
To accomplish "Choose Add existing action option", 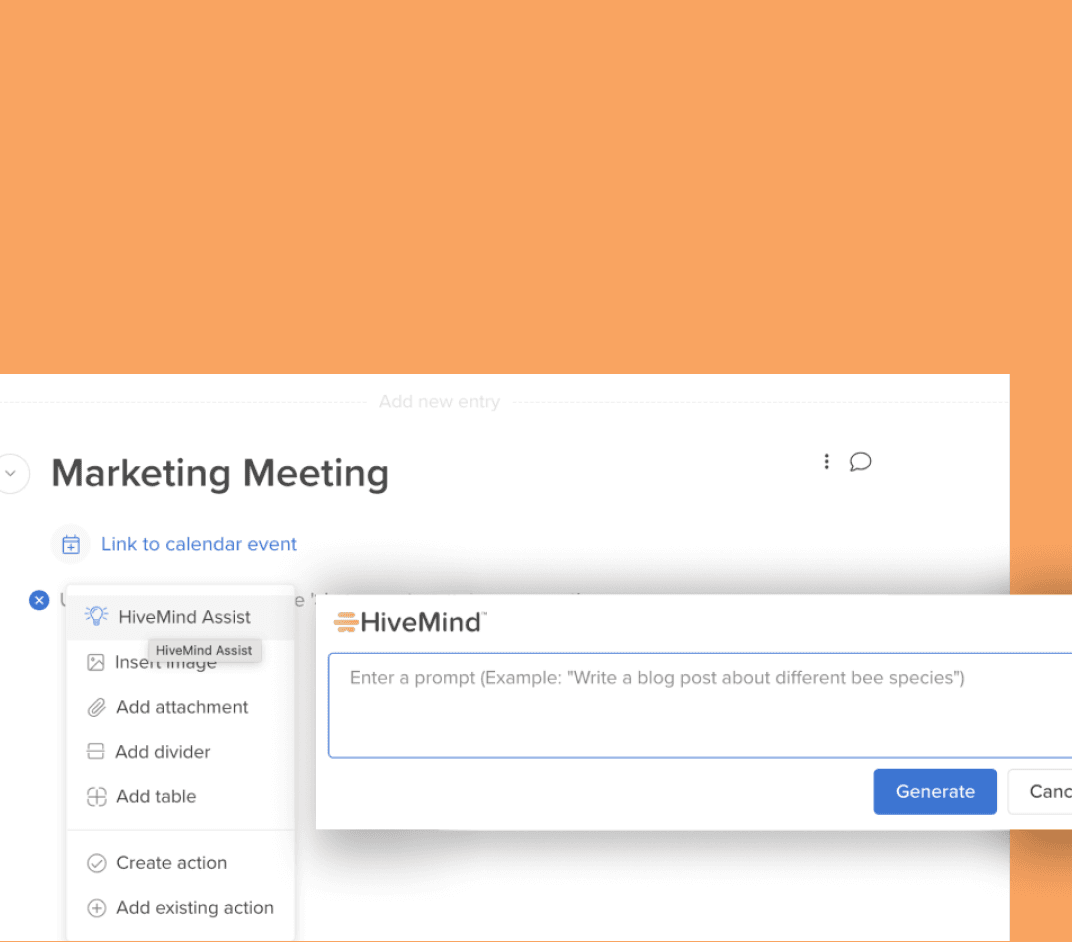I will pyautogui.click(x=180, y=908).
